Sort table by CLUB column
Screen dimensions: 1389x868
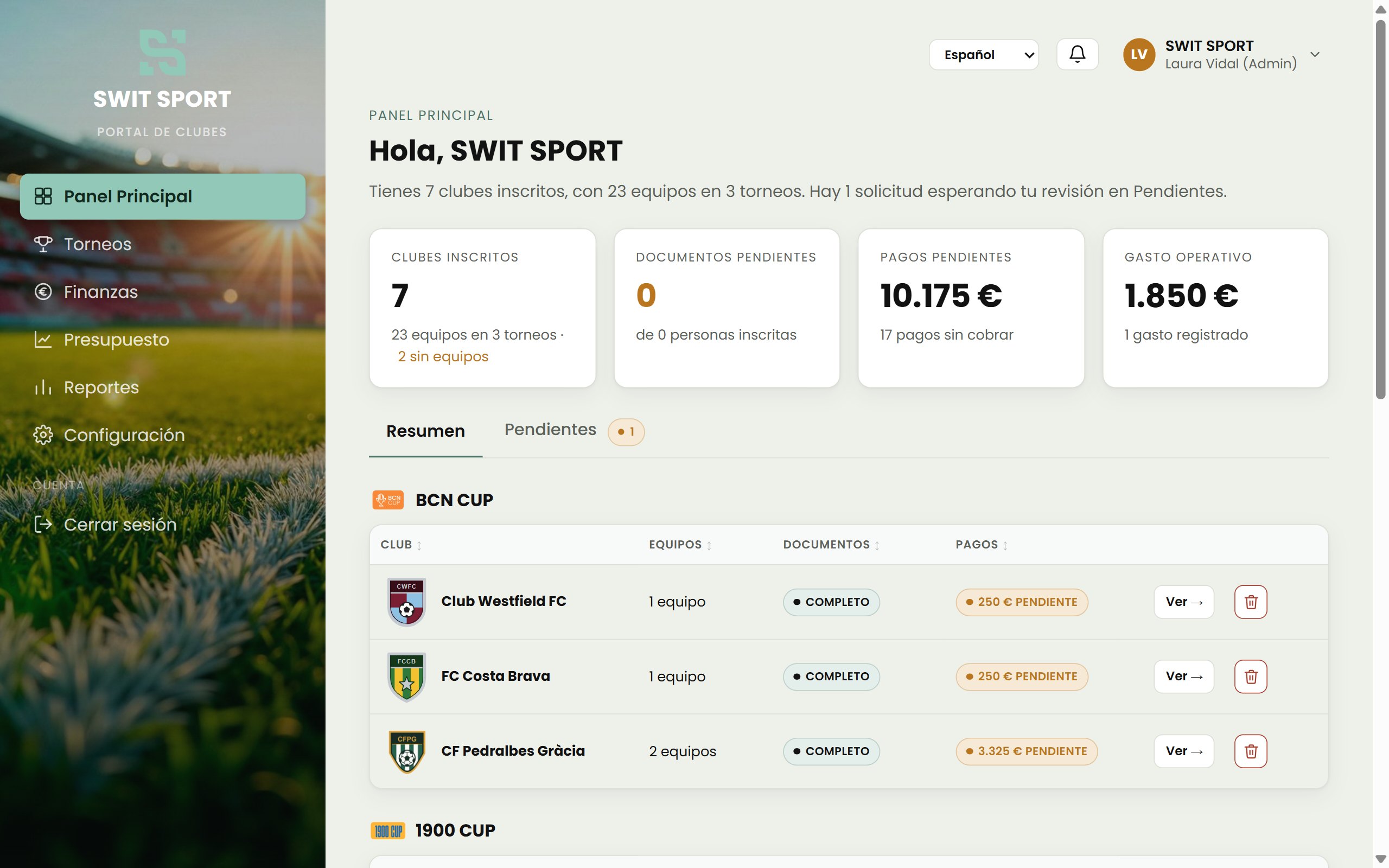[400, 544]
